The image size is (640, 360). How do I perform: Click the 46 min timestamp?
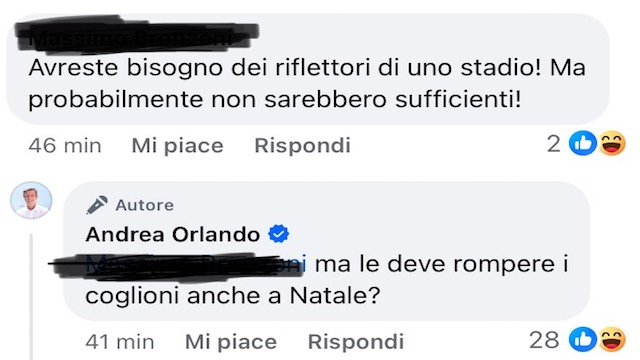point(65,145)
